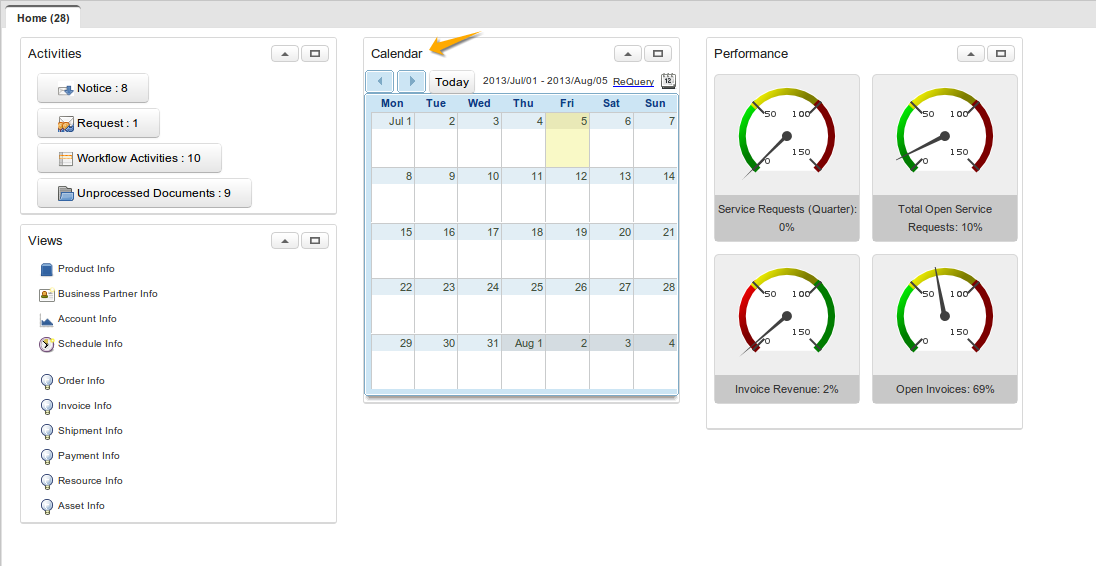Open the calendar date picker icon
This screenshot has height=566, width=1096.
coord(668,81)
